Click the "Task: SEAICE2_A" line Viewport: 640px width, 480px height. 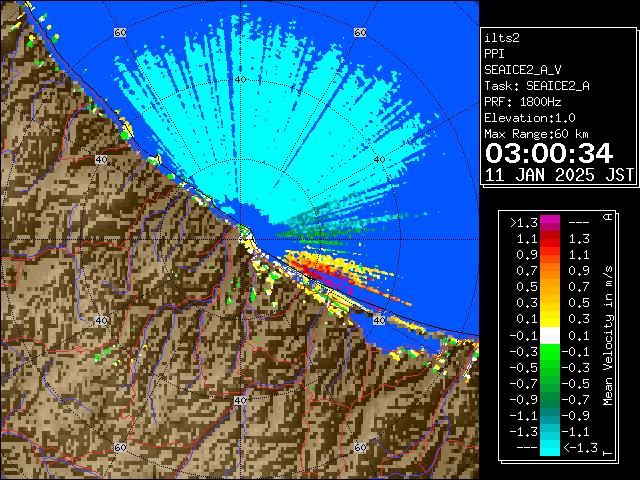click(x=537, y=86)
